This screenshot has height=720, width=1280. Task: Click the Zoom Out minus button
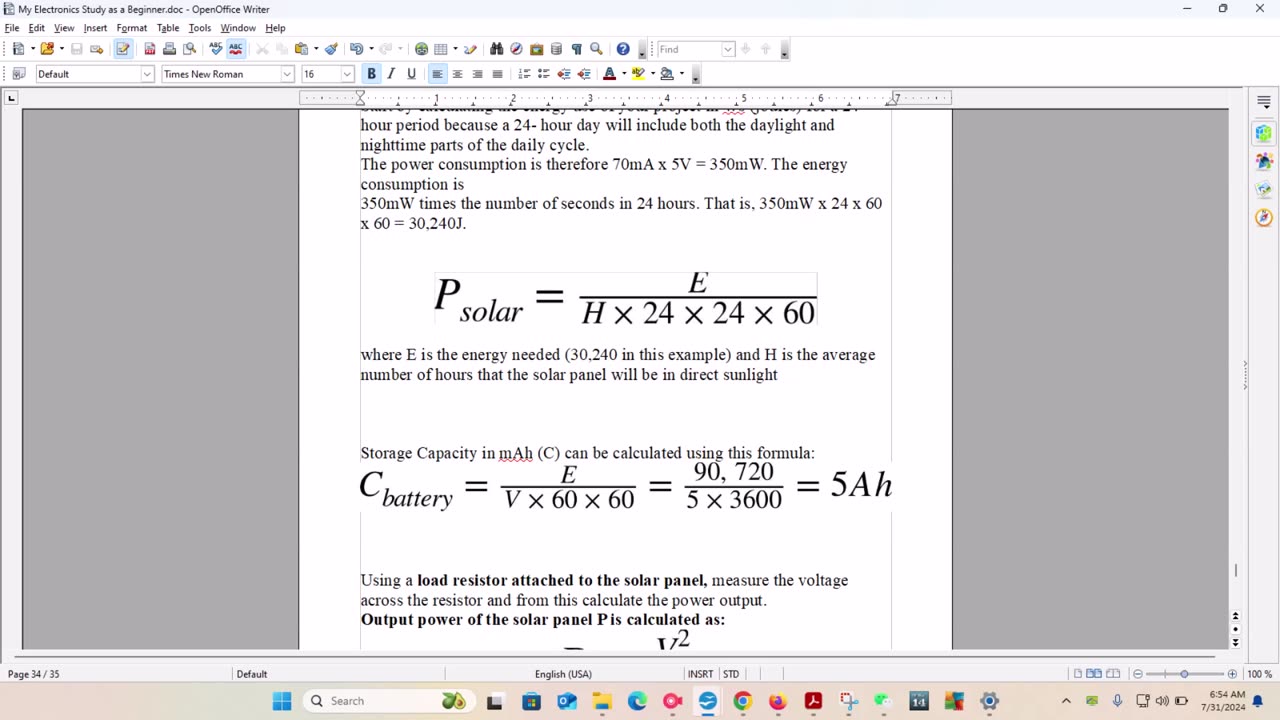[x=1137, y=674]
